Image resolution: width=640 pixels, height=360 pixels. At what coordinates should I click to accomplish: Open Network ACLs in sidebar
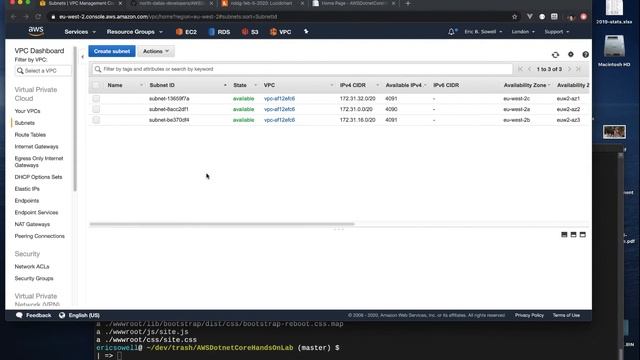coord(32,267)
